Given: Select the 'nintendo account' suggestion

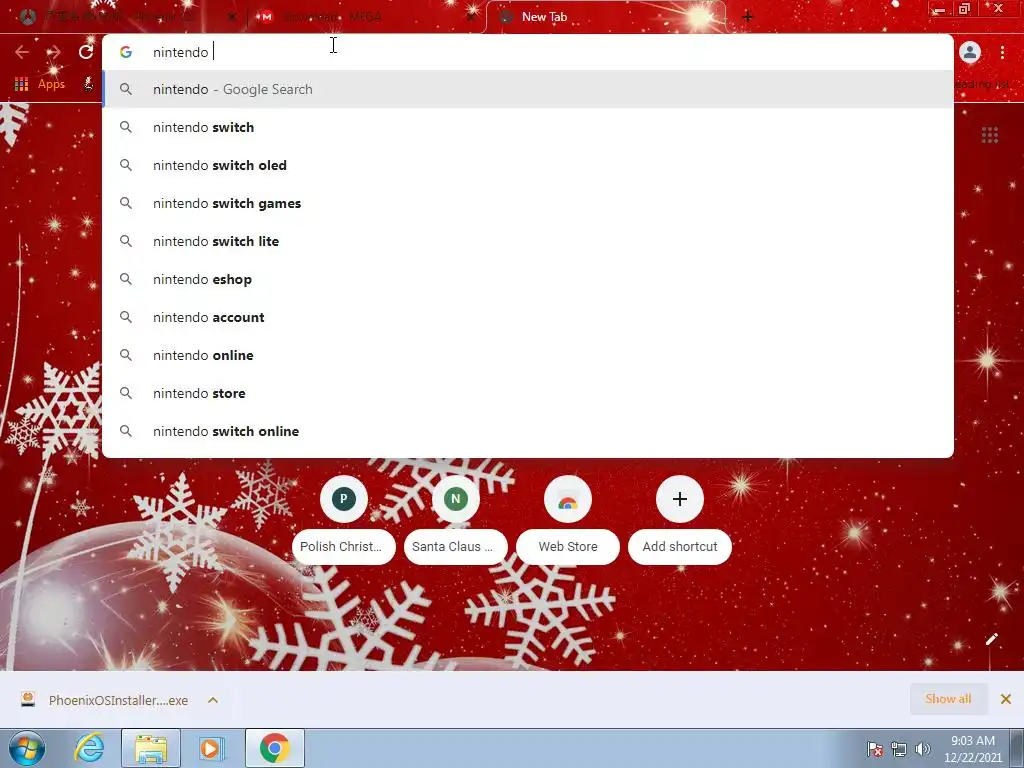Looking at the screenshot, I should (x=528, y=317).
